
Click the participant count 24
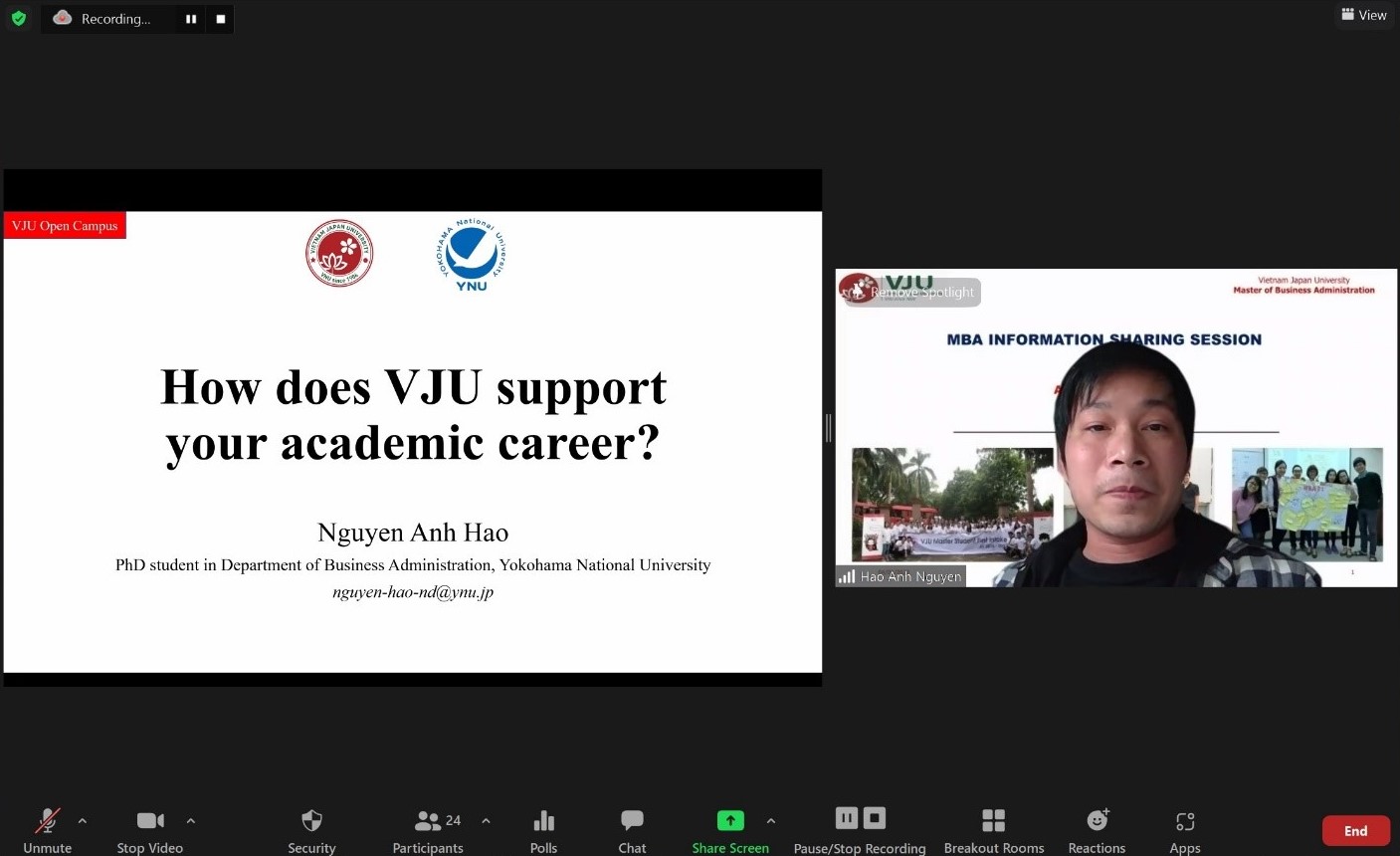pos(453,820)
